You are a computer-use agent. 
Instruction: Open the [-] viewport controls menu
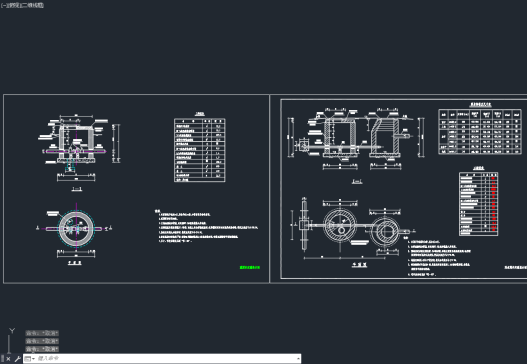coord(4,5)
